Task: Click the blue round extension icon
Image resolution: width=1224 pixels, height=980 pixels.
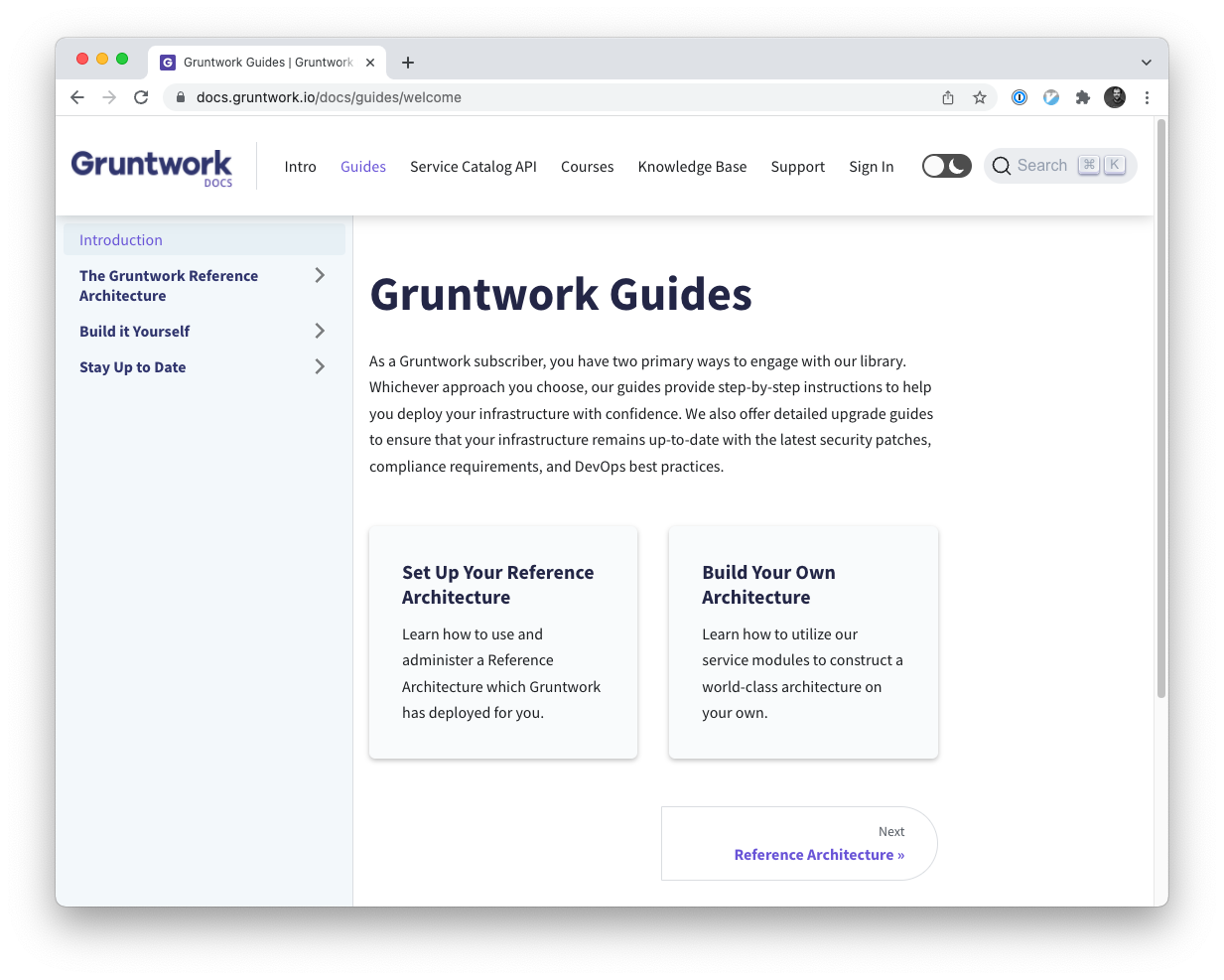Action: tap(1051, 97)
